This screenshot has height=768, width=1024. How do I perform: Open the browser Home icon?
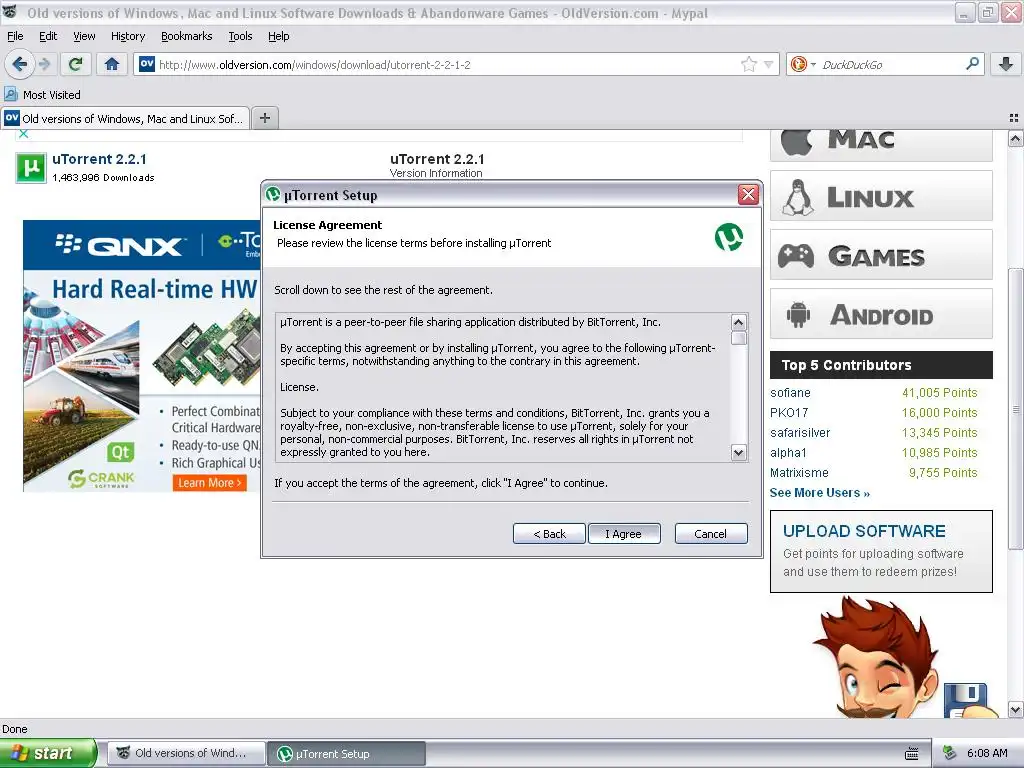(x=112, y=64)
